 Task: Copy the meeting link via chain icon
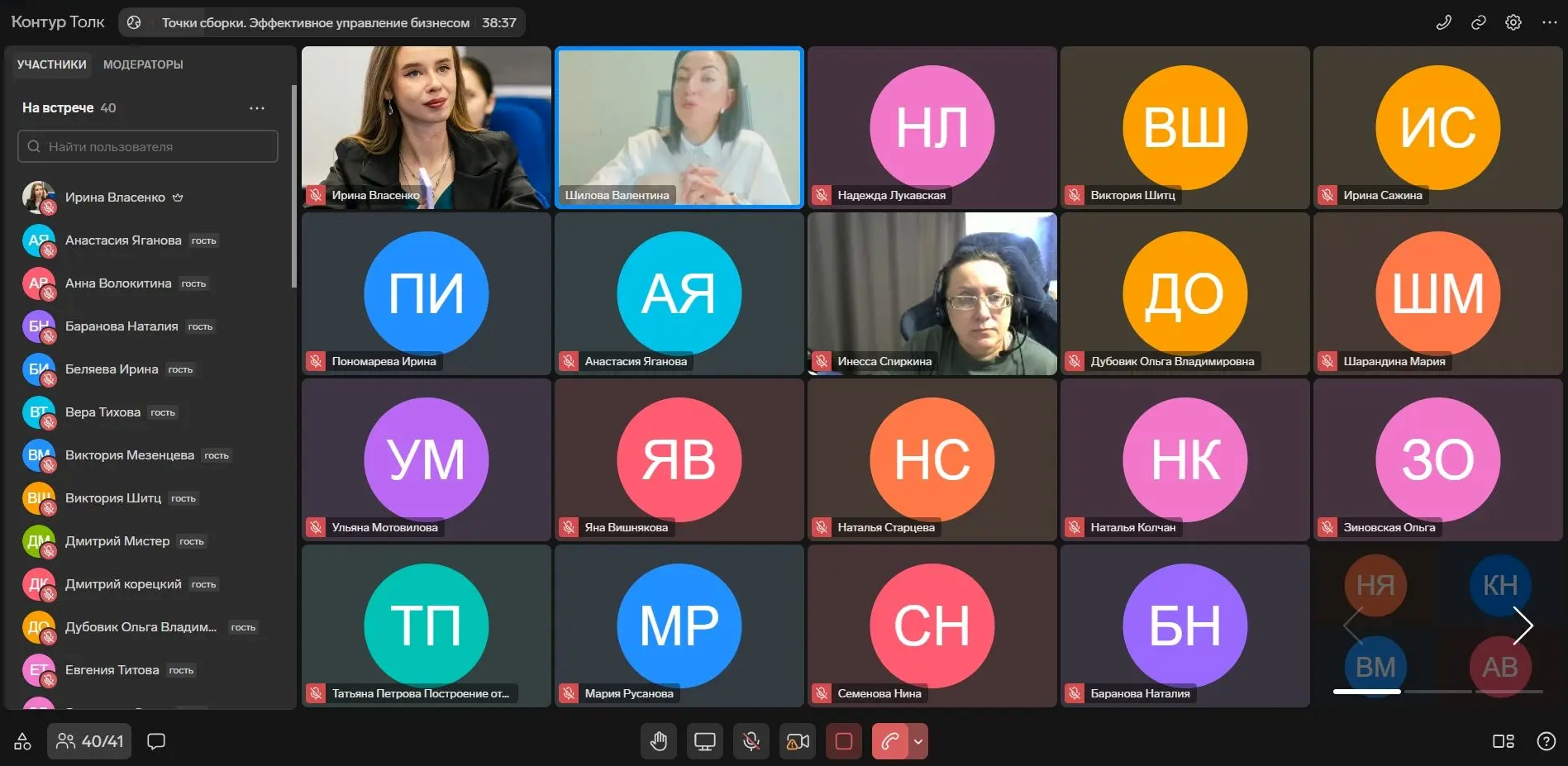[x=1479, y=22]
